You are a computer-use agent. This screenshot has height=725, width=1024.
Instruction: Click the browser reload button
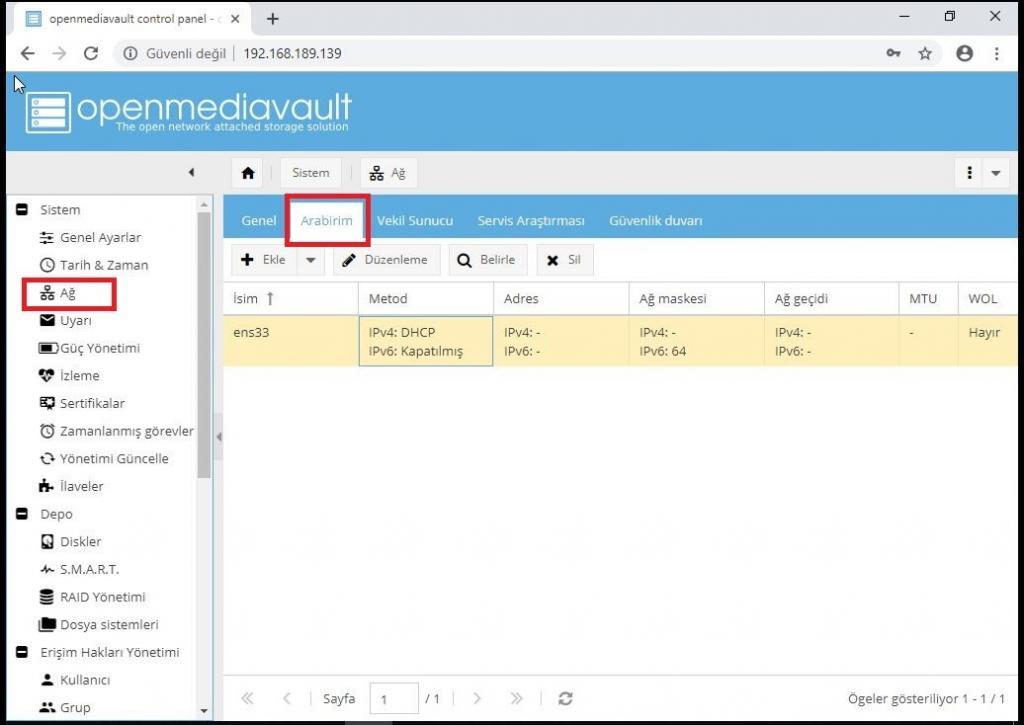click(x=91, y=54)
